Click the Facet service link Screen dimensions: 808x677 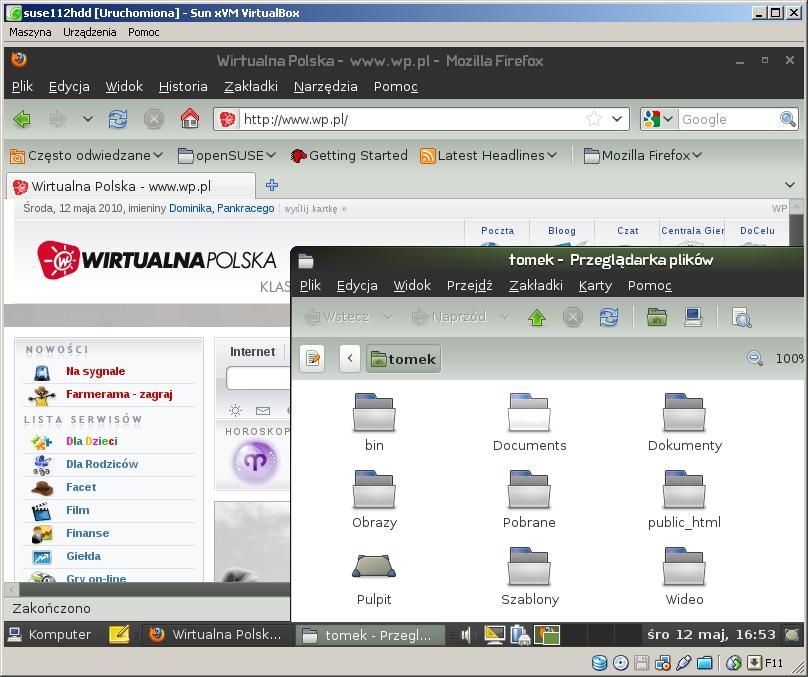point(81,487)
